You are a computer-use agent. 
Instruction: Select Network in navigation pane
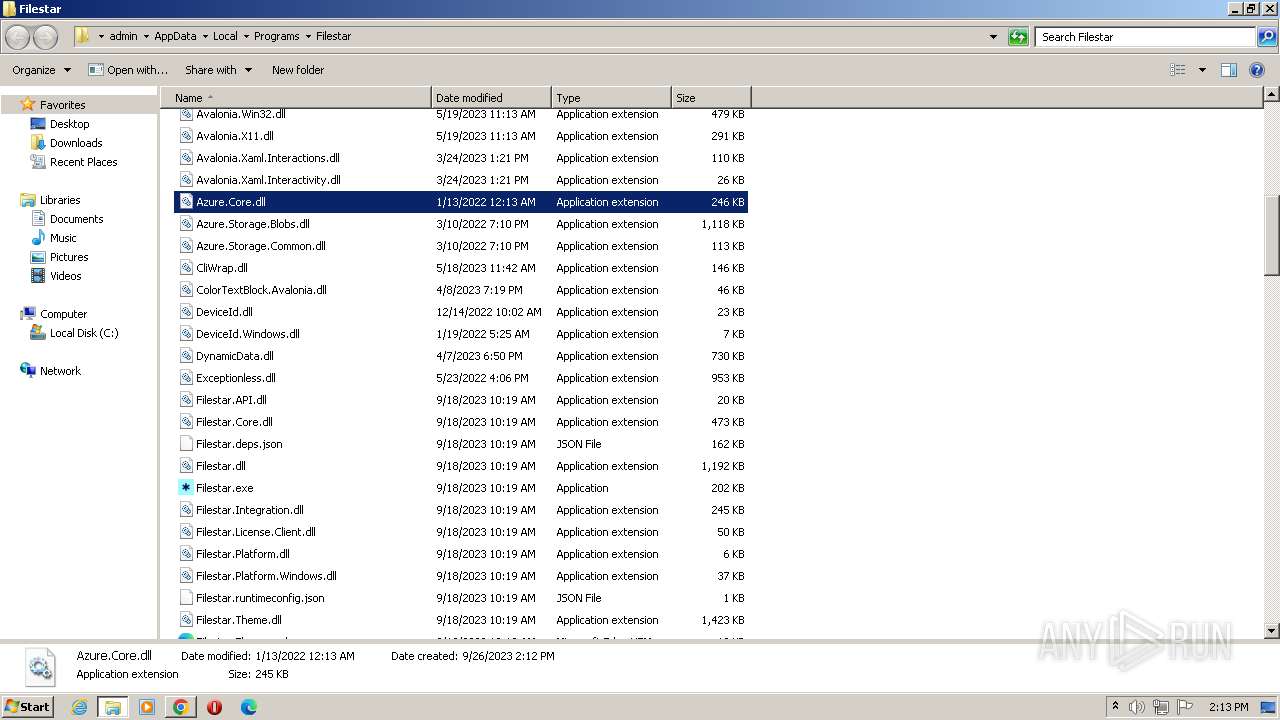60,371
